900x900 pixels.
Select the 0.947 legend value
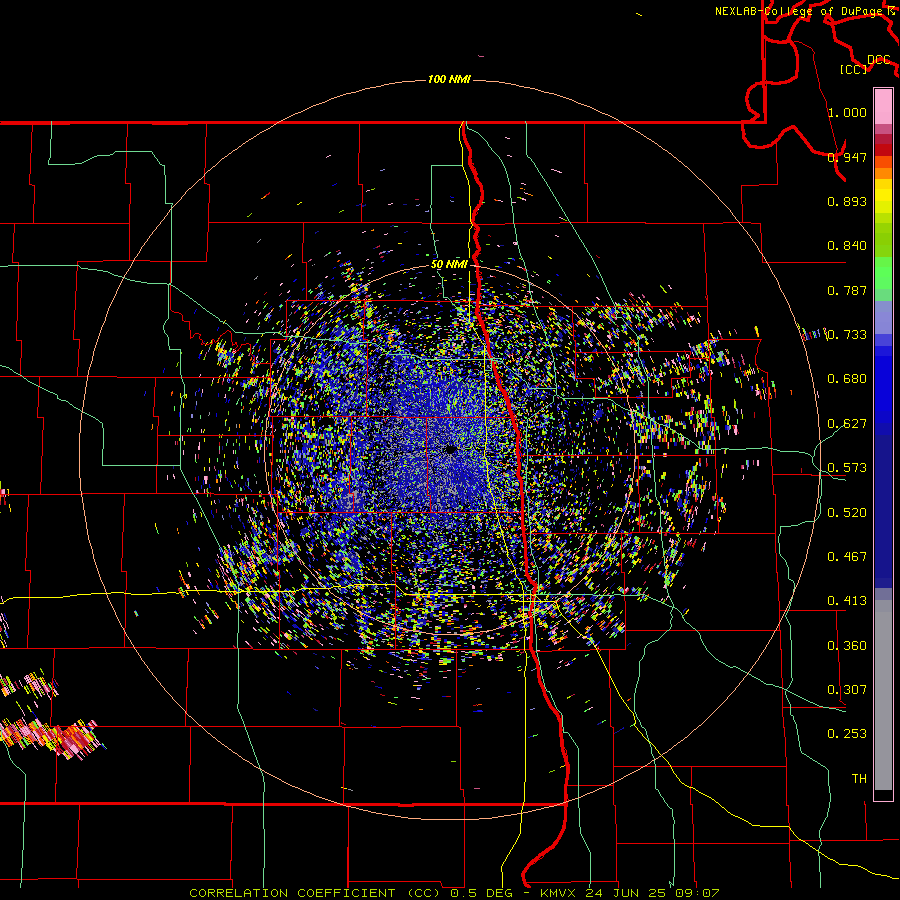(x=847, y=157)
